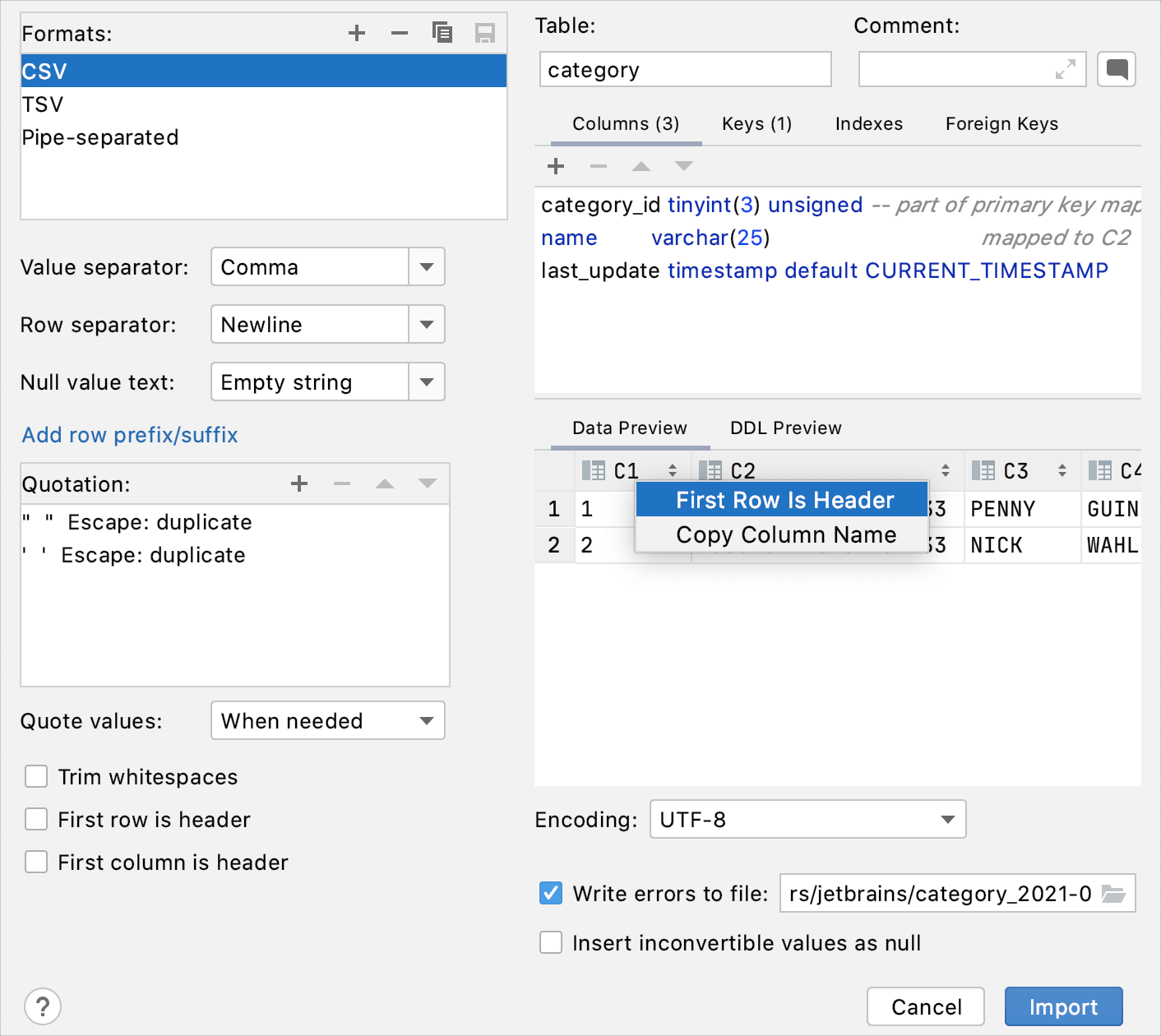Remove the selected CSV format
This screenshot has height=1036, width=1161.
(400, 33)
